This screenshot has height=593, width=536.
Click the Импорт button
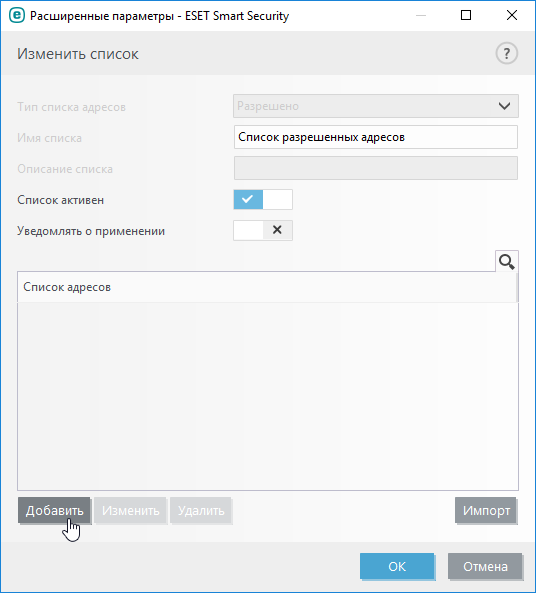pos(486,511)
